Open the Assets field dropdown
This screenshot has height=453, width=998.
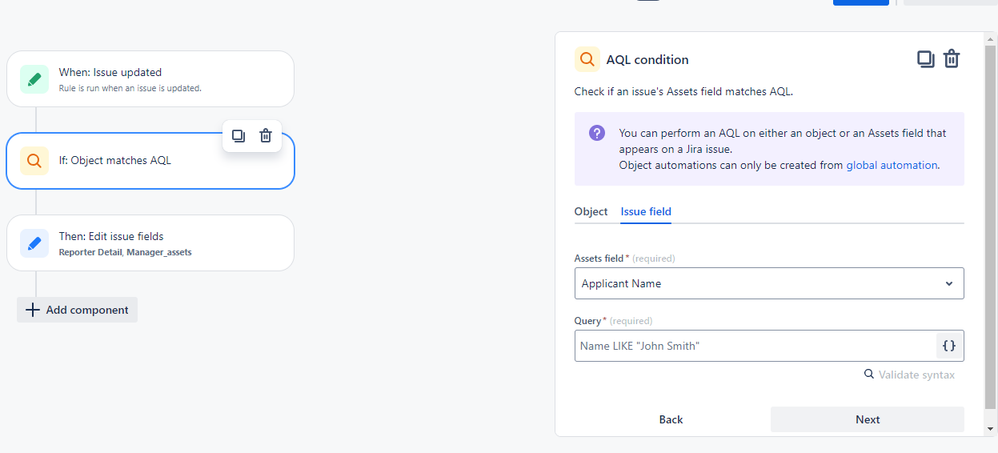768,283
